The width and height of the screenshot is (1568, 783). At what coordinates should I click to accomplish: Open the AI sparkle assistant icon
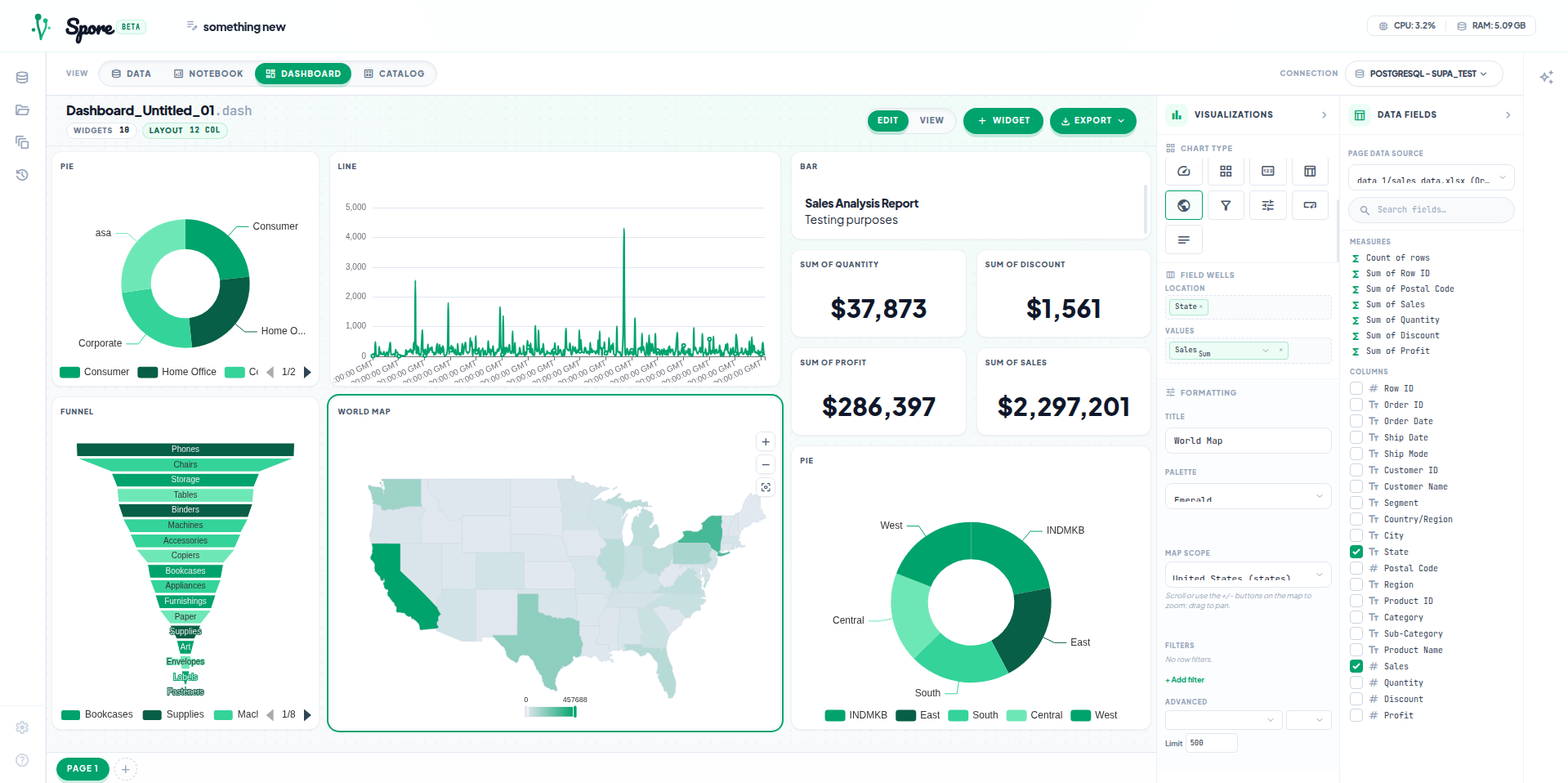pyautogui.click(x=1546, y=77)
